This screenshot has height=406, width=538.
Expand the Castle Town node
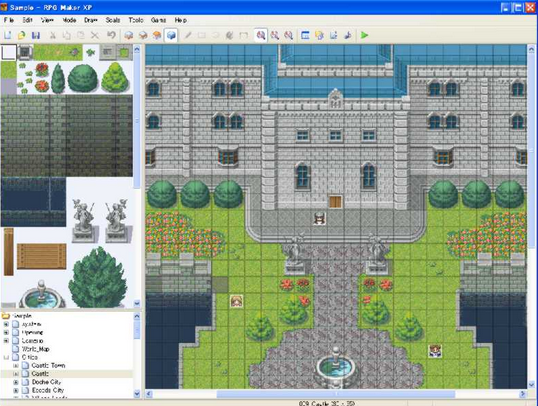point(16,366)
